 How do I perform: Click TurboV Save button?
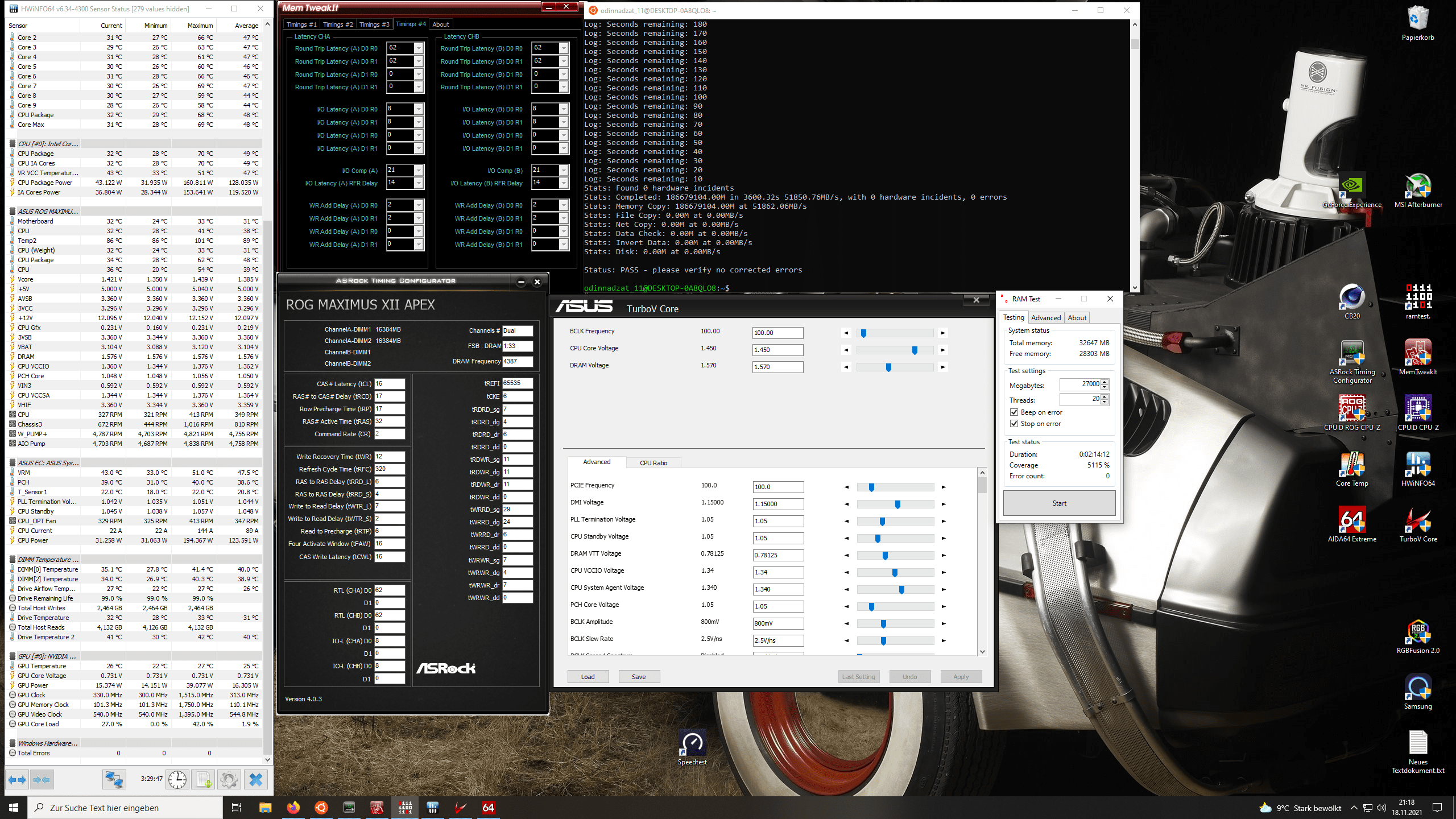point(639,677)
